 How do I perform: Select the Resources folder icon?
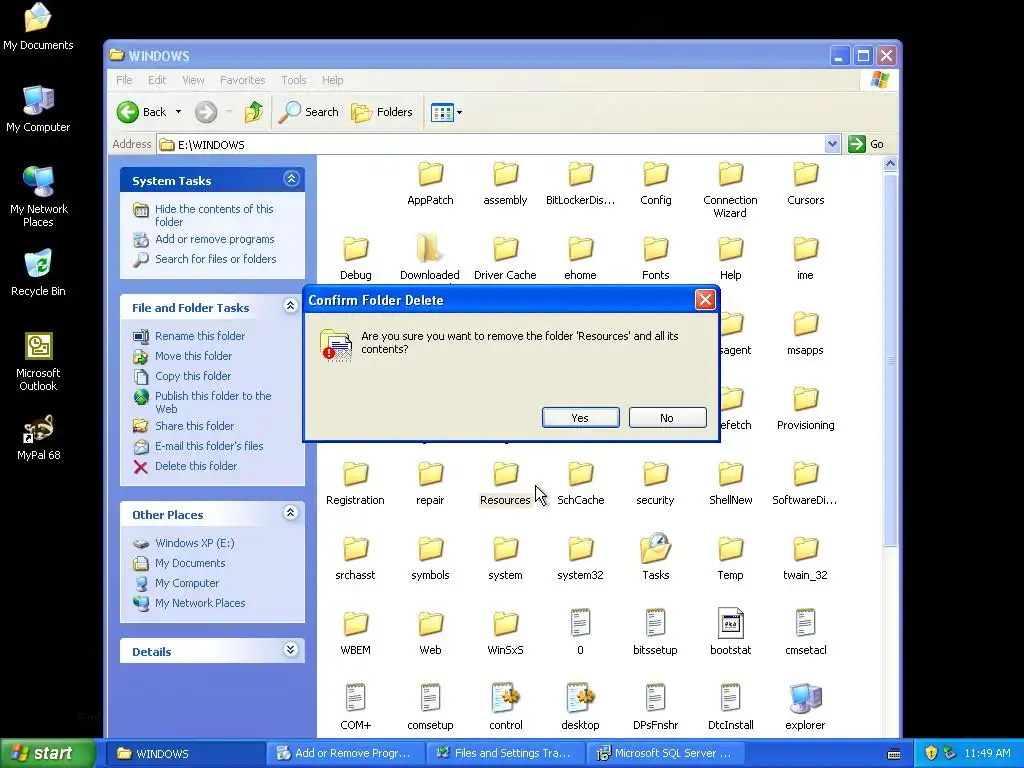coord(505,474)
